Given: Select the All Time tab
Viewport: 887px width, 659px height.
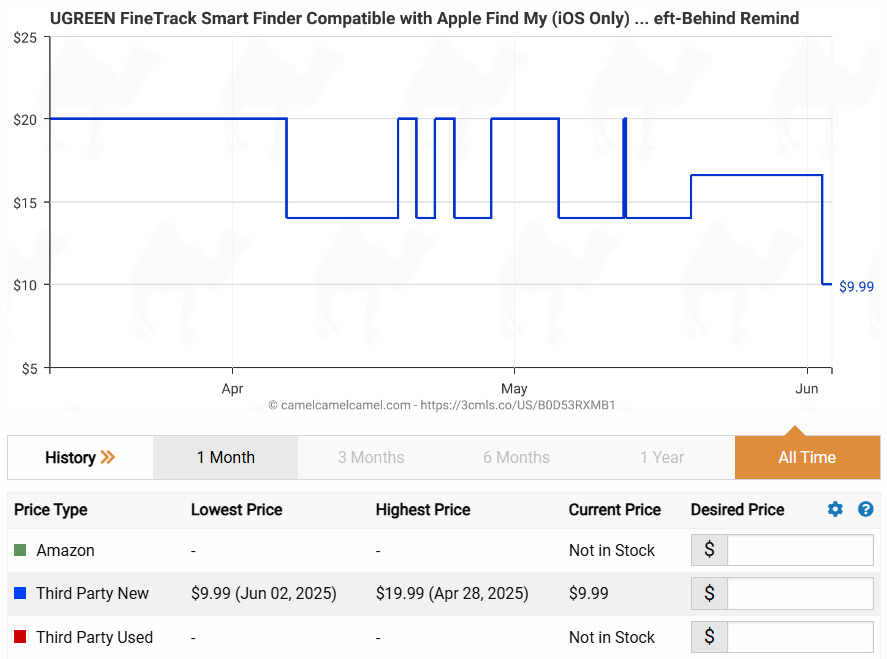Looking at the screenshot, I should pos(807,457).
